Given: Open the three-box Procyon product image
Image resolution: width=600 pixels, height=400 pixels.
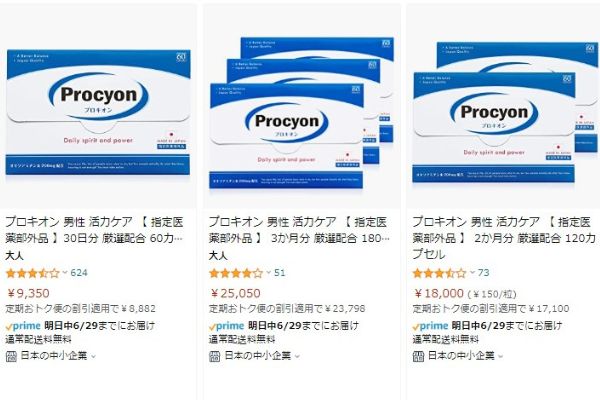Looking at the screenshot, I should coord(302,113).
